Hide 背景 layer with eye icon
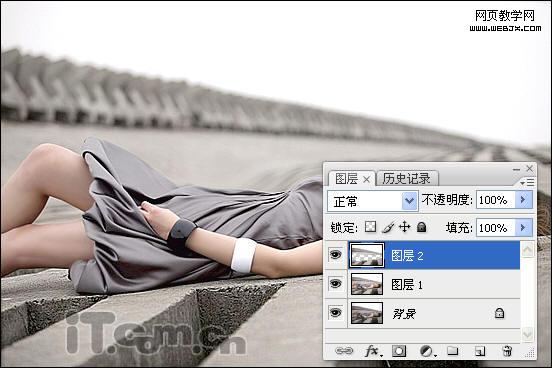This screenshot has height=368, width=552. click(335, 312)
